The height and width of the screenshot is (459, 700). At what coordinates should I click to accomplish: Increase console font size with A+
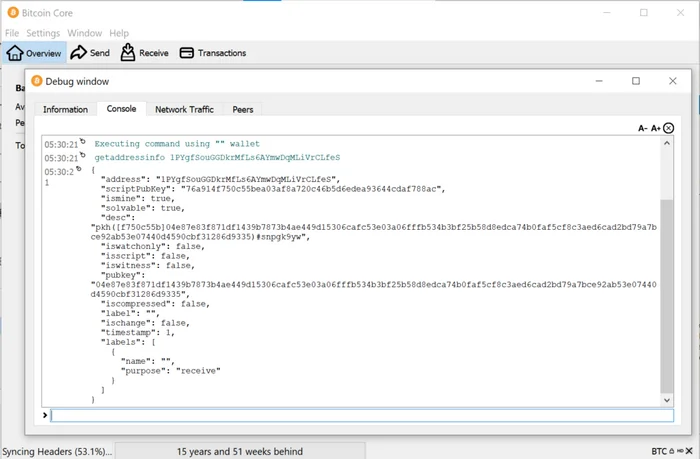655,129
